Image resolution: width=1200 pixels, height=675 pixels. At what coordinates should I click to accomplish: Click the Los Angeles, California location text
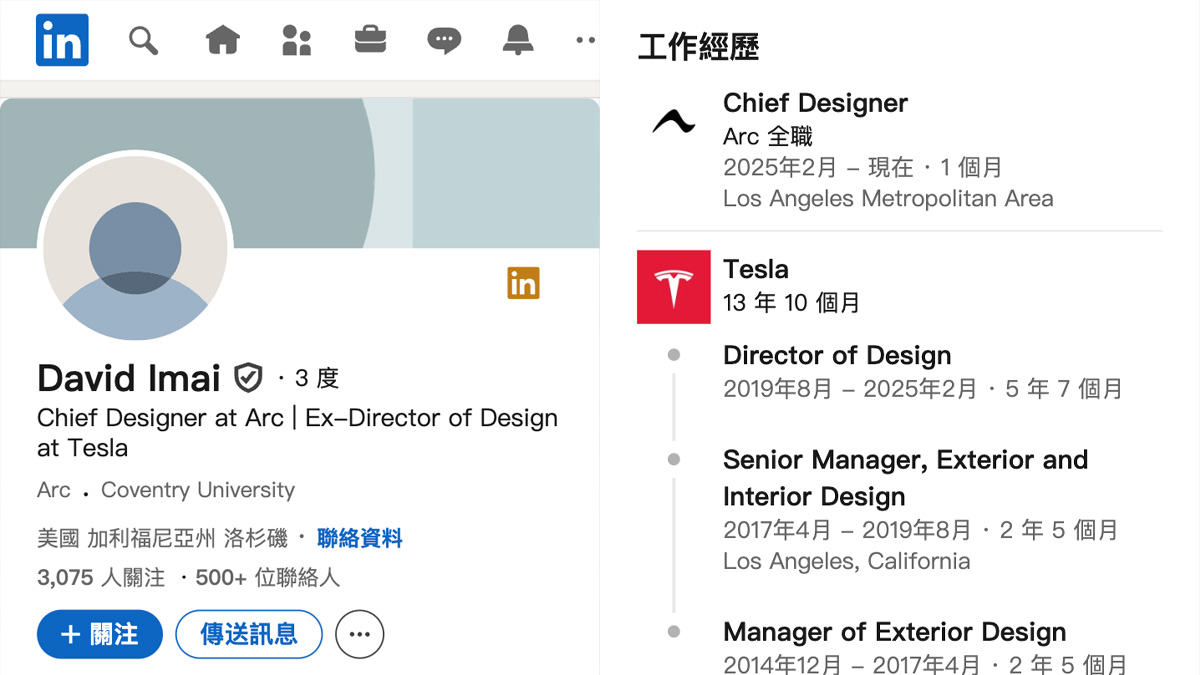click(x=846, y=561)
